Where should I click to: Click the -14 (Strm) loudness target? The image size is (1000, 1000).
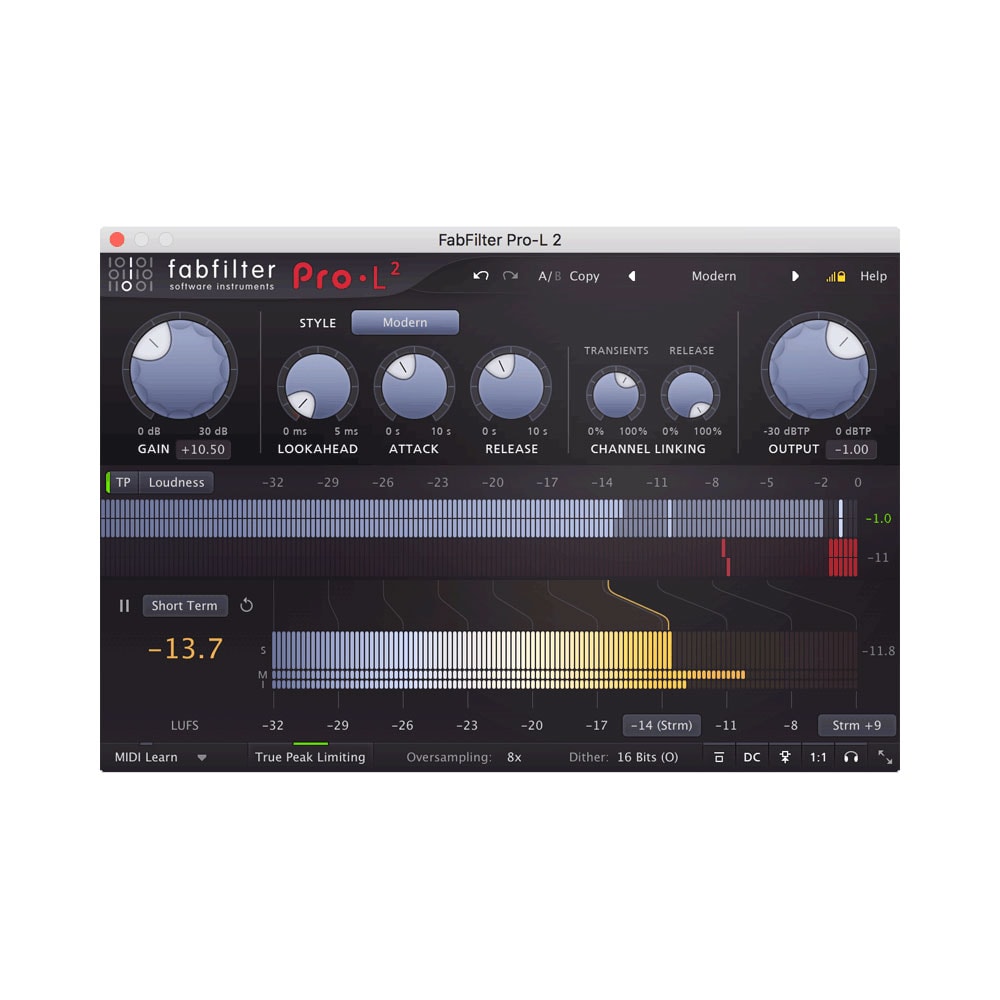click(661, 725)
